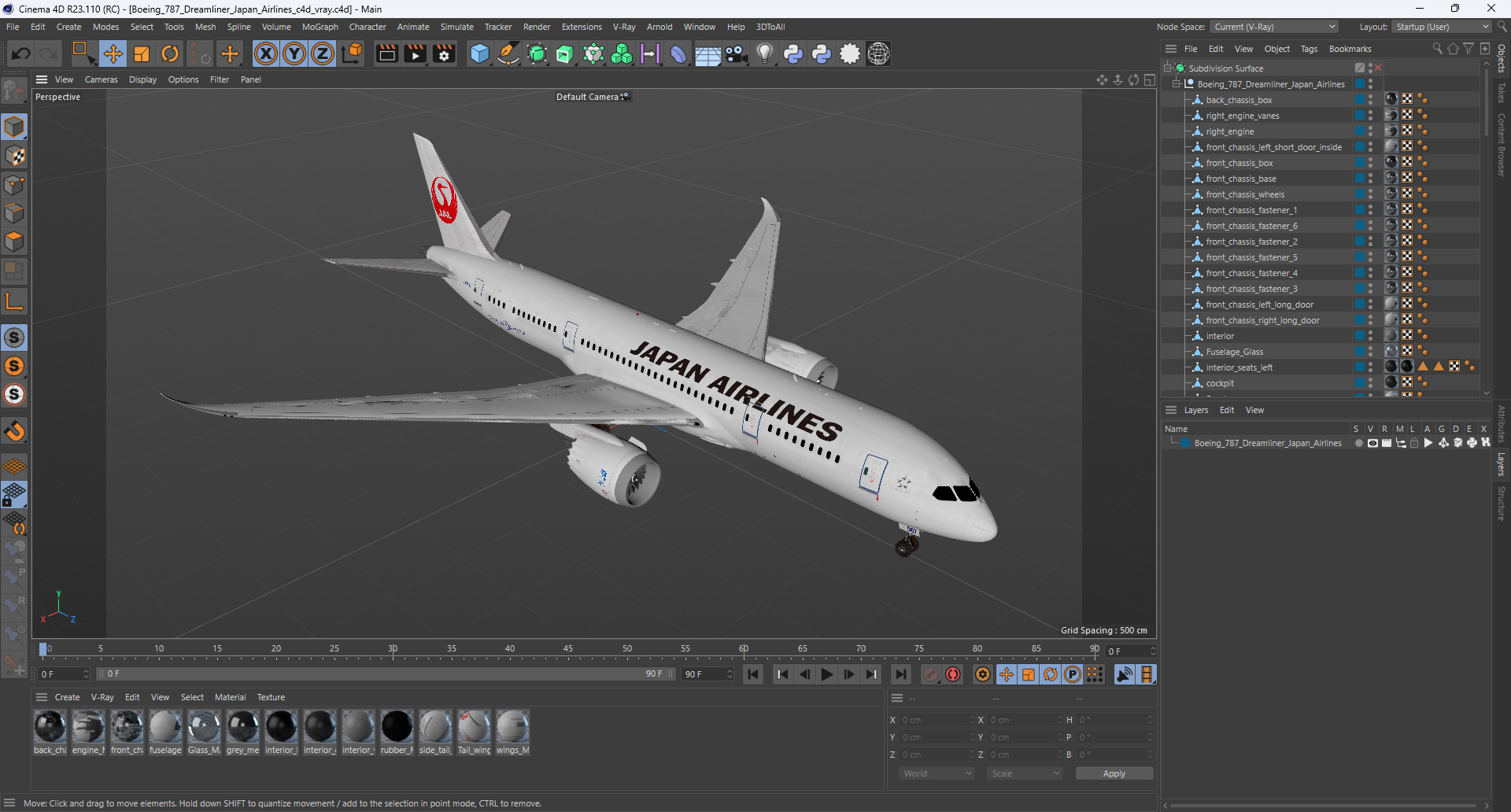Screen dimensions: 1511x812
Task: Select Fuselage_Glass object in tree
Action: (x=1234, y=352)
